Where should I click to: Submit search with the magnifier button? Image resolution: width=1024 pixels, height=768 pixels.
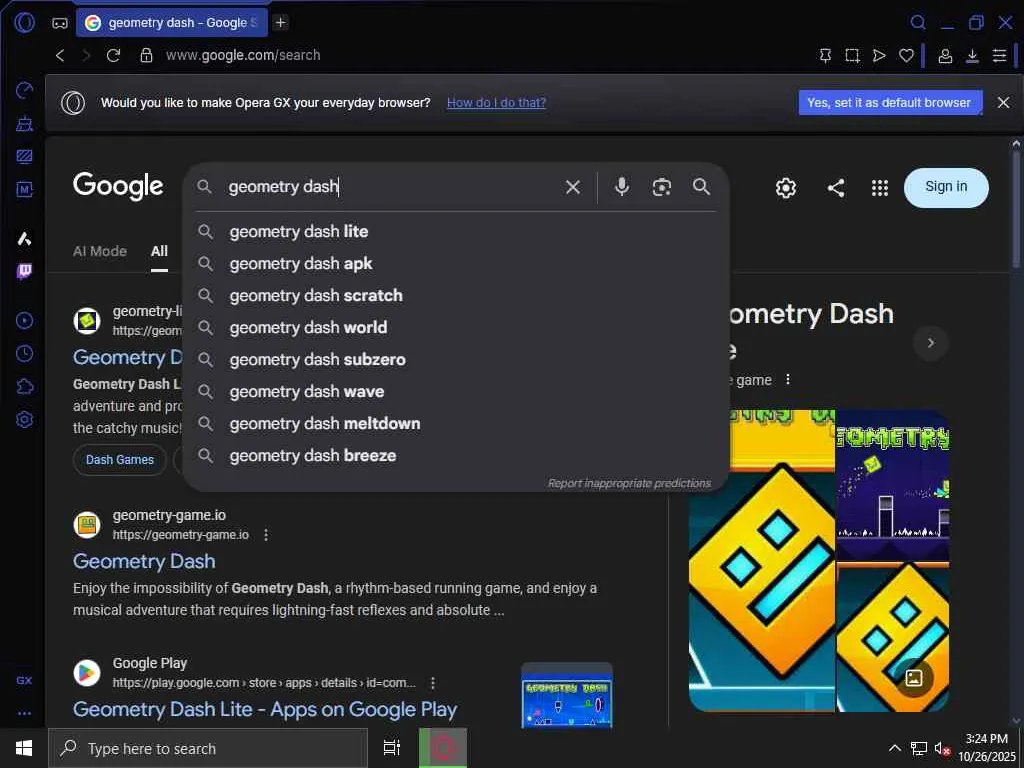click(x=701, y=187)
